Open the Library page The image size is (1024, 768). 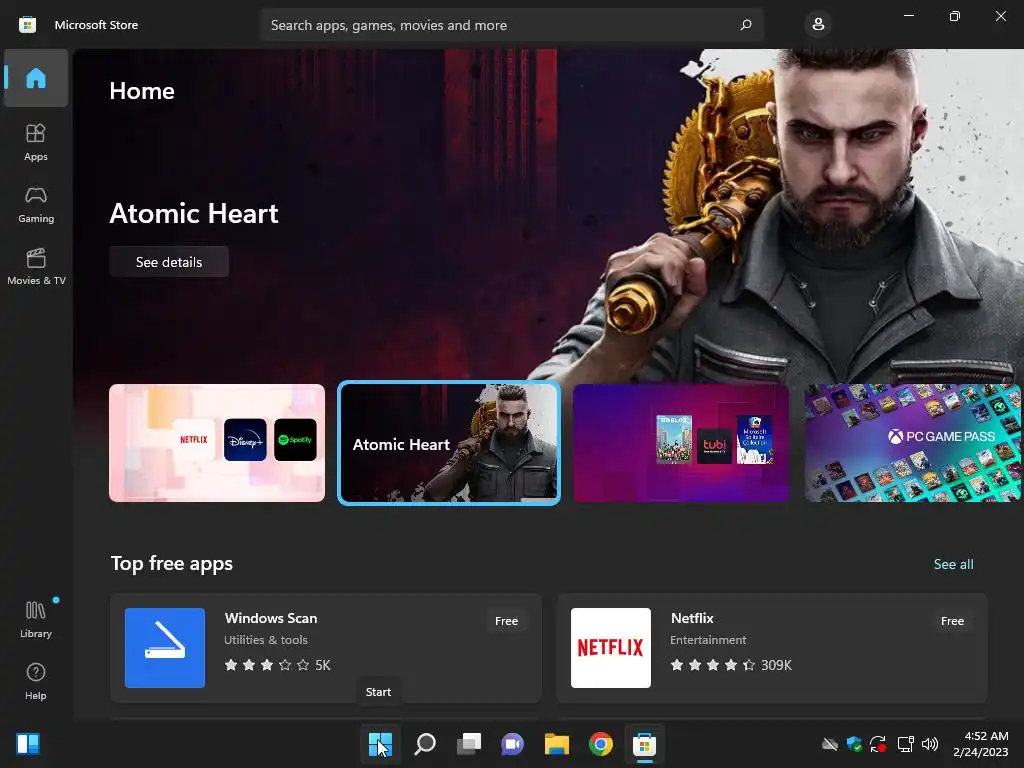(x=36, y=619)
